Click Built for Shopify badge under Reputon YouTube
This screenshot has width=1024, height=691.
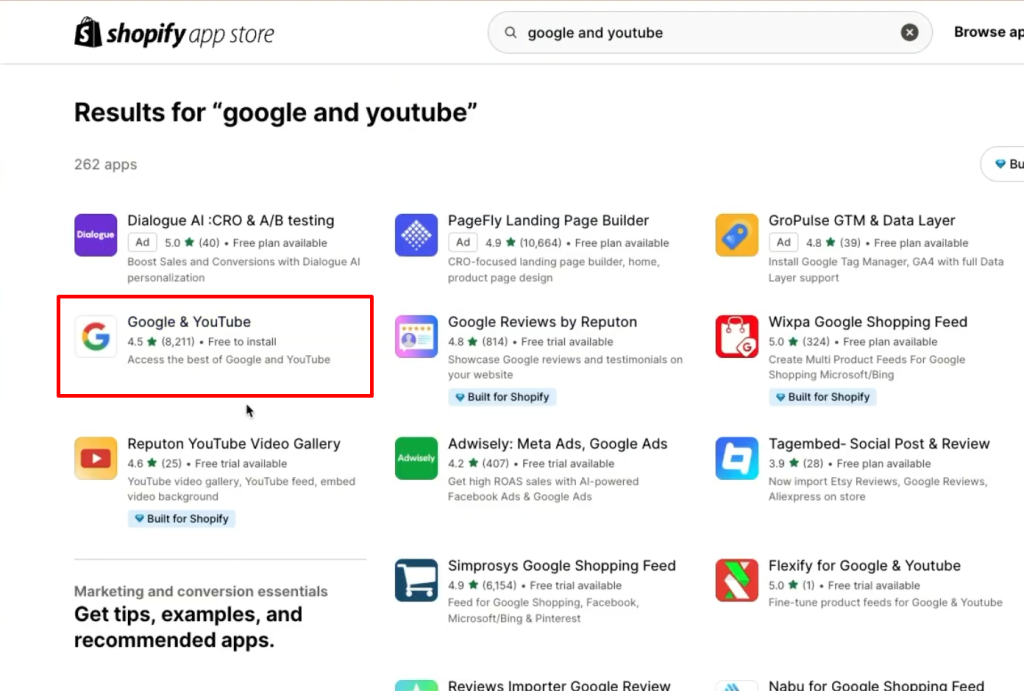[180, 519]
